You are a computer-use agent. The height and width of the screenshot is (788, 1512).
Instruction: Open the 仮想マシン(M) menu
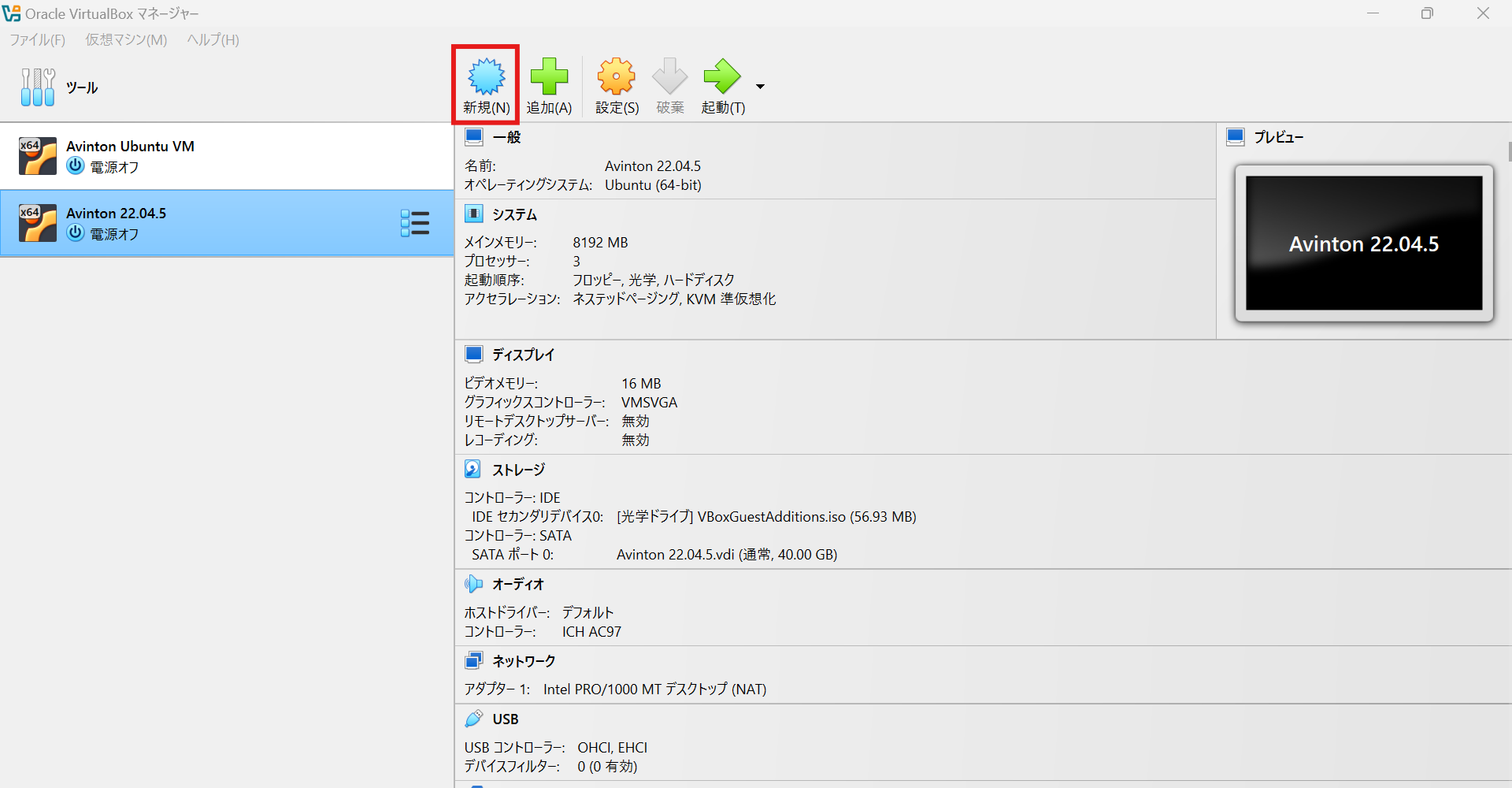coord(126,39)
